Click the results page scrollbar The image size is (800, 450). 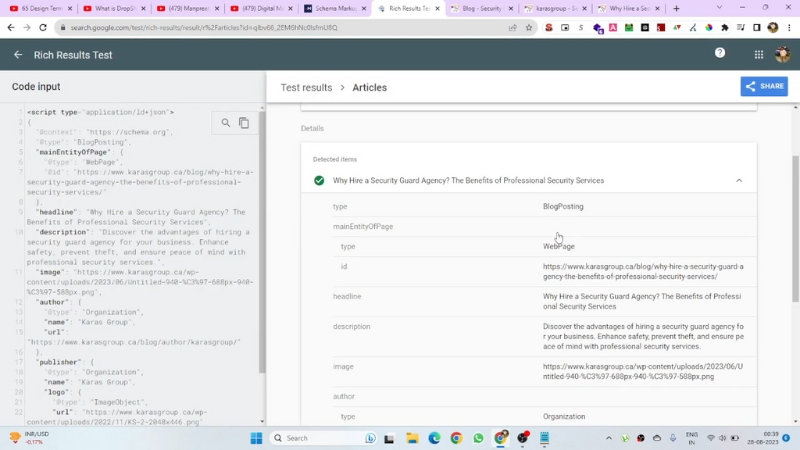click(796, 229)
